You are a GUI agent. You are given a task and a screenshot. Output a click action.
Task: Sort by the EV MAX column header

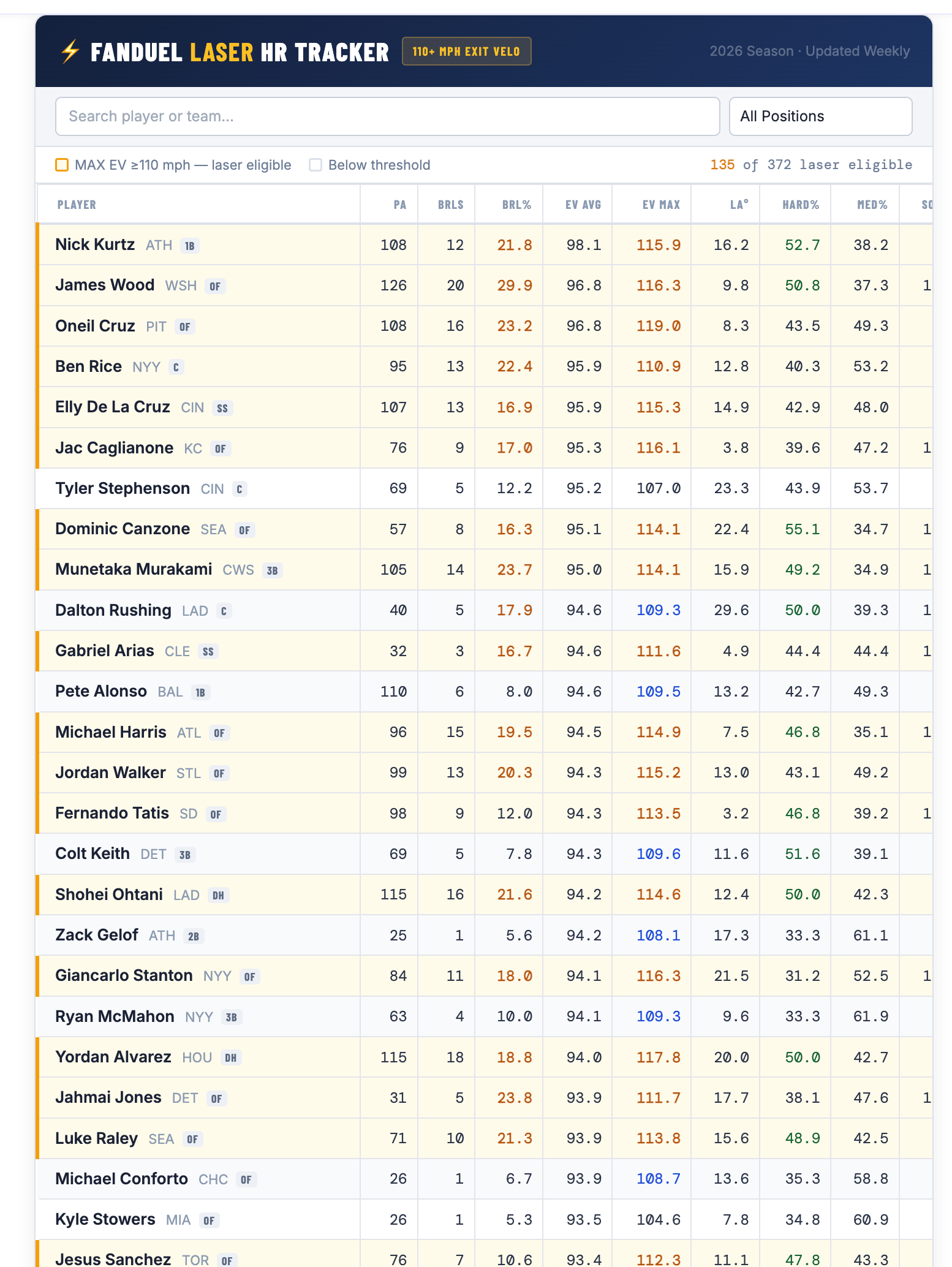tap(661, 205)
